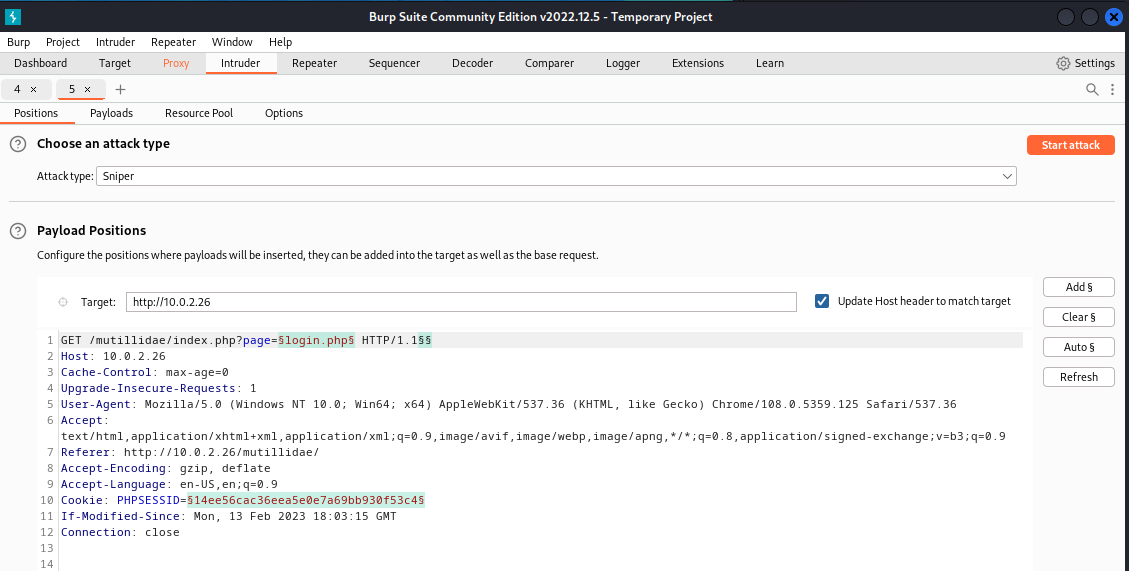Viewport: 1129px width, 571px height.
Task: Click the Cache-Control: max-age=0 line
Action: [145, 372]
